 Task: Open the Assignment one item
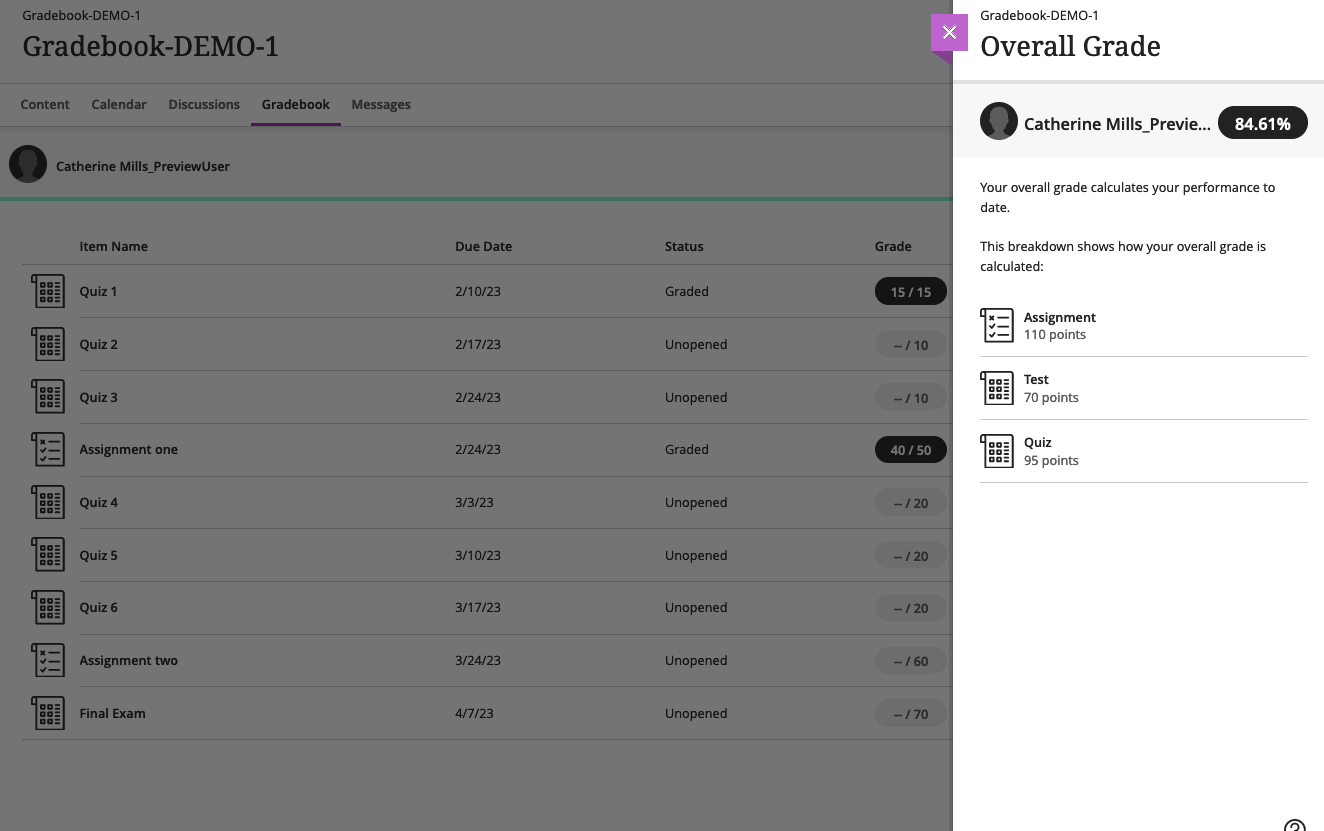[x=128, y=450]
